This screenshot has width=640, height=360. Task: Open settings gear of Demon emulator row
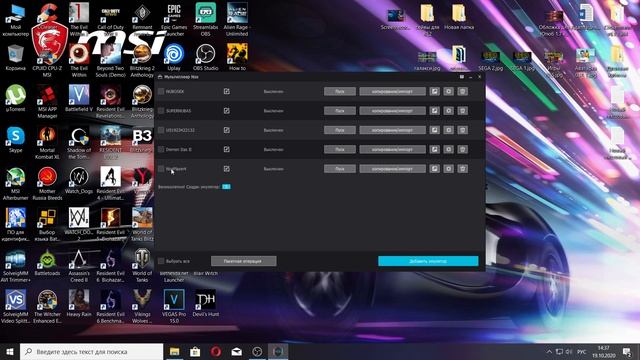pos(449,149)
